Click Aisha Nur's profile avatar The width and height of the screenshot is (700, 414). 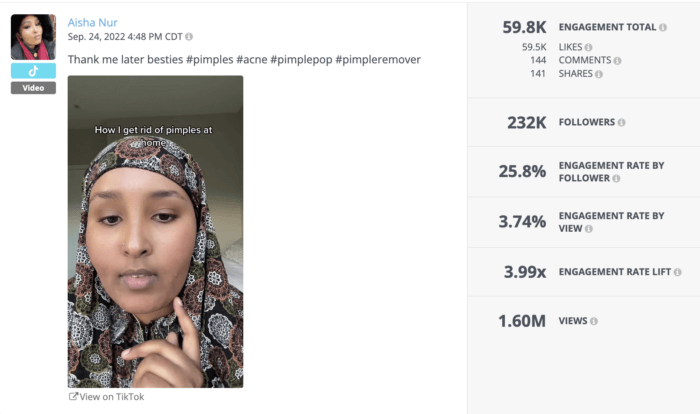coord(33,37)
